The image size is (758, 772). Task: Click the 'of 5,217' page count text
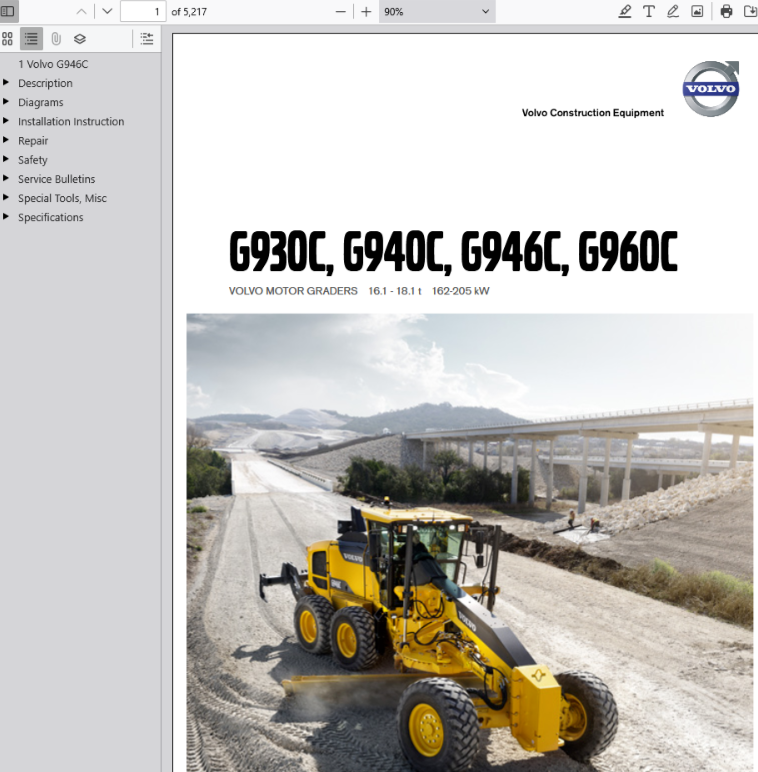(189, 12)
